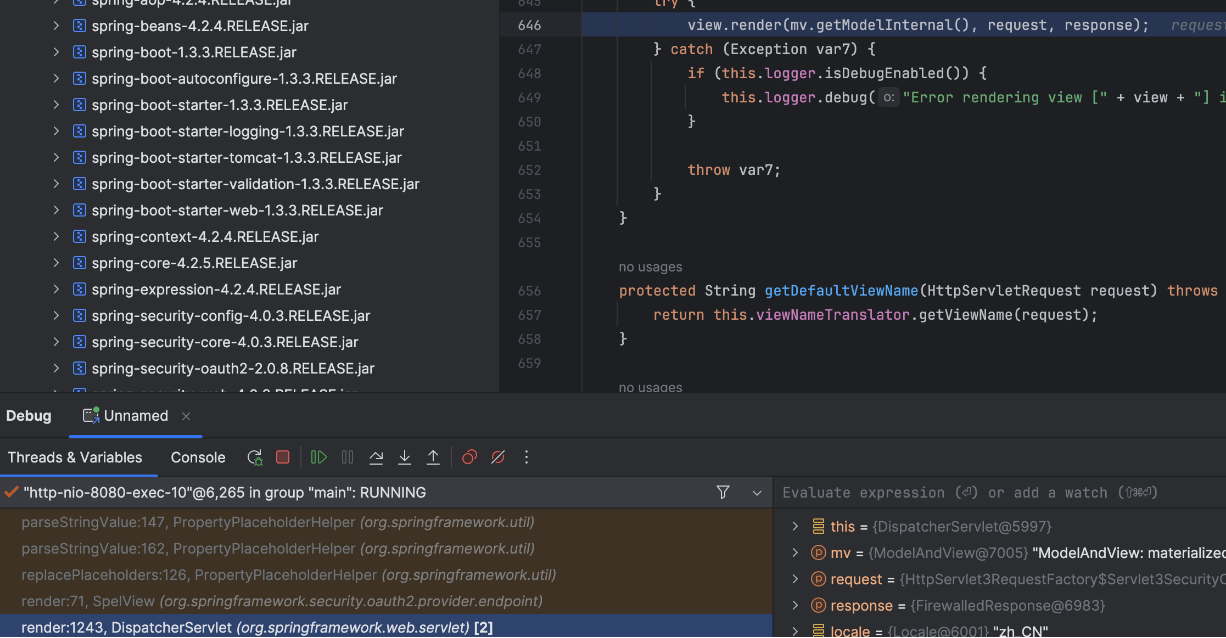Expand the response FirewalledResponse variable
Image resolution: width=1226 pixels, height=638 pixels.
coord(795,605)
